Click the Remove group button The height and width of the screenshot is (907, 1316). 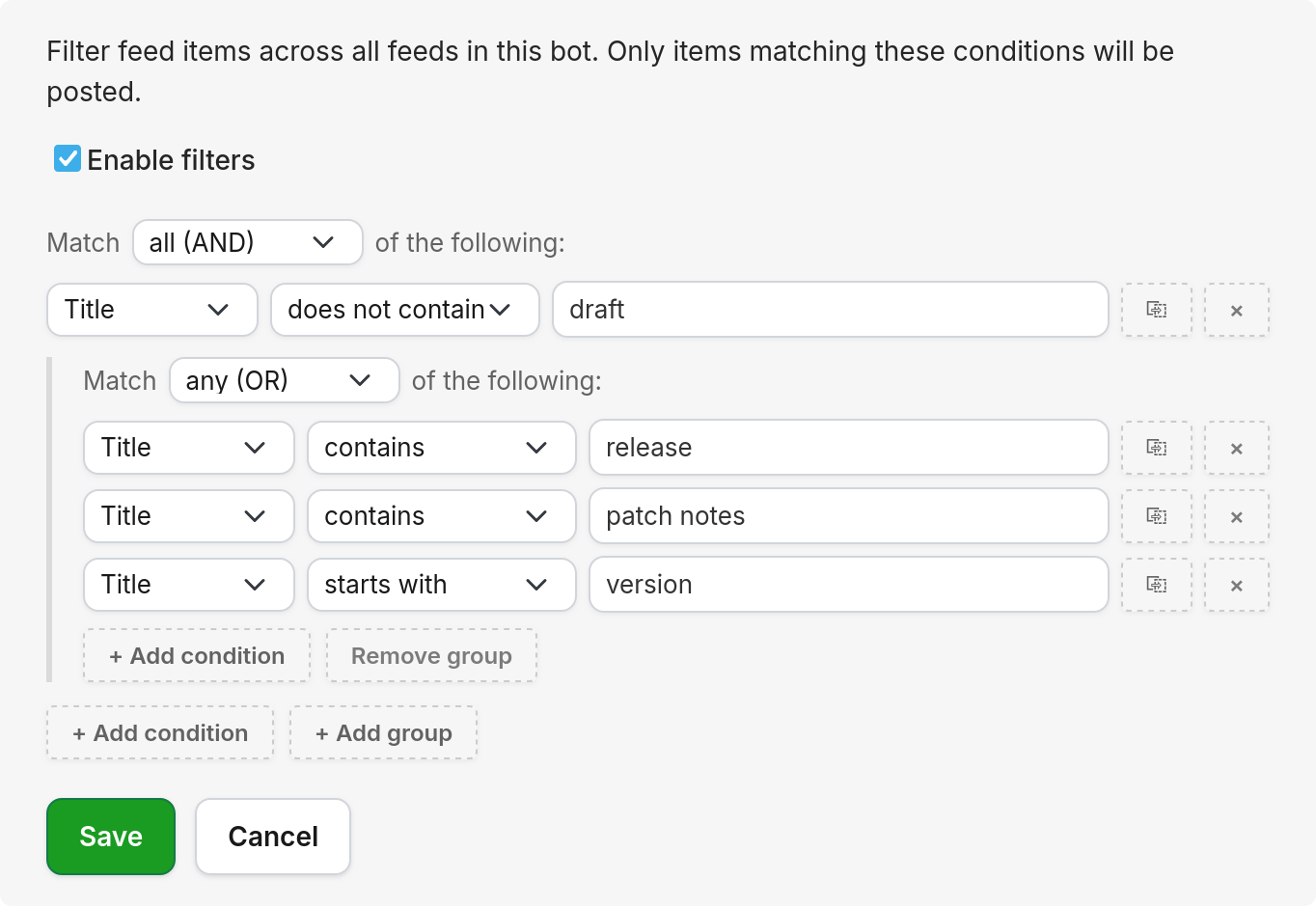pyautogui.click(x=431, y=655)
